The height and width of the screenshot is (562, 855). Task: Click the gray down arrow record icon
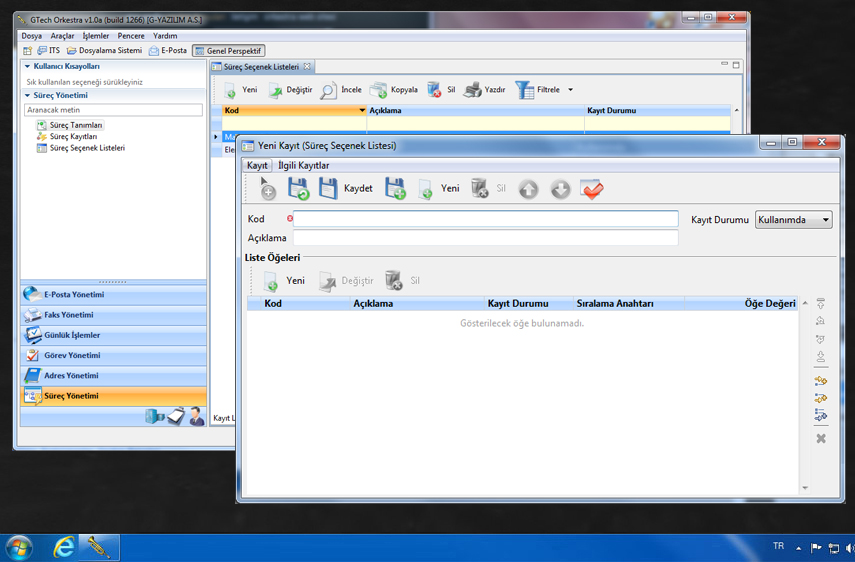pos(560,189)
